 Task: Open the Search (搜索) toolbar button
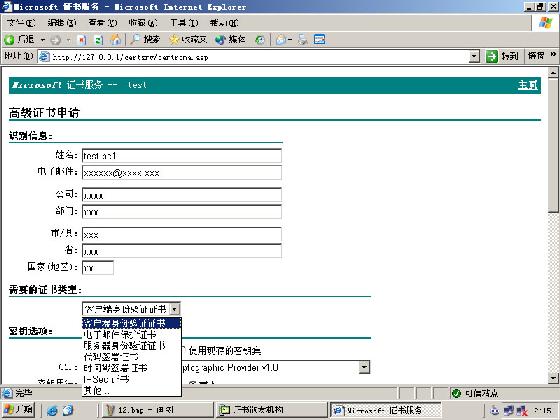[x=145, y=39]
